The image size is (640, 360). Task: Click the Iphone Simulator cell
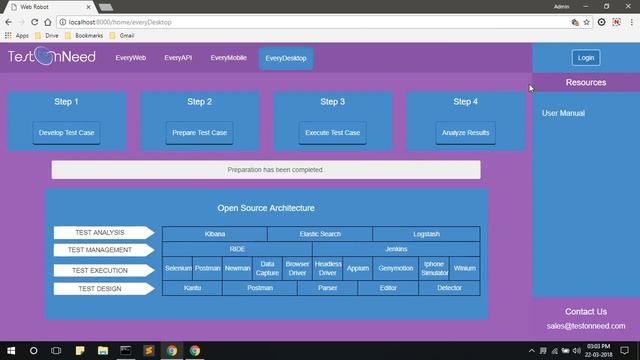pos(434,268)
